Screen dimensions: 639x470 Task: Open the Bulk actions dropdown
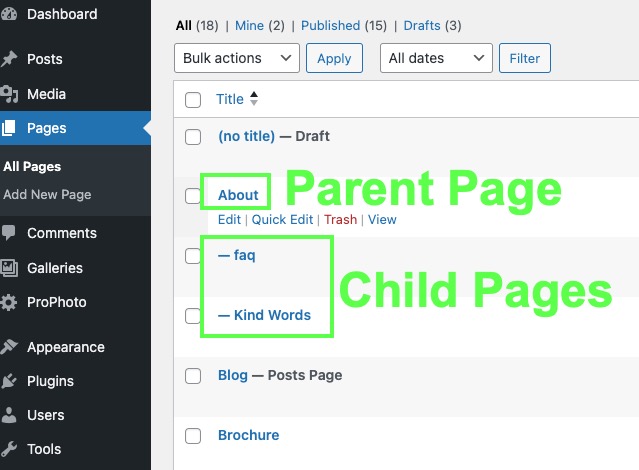237,58
